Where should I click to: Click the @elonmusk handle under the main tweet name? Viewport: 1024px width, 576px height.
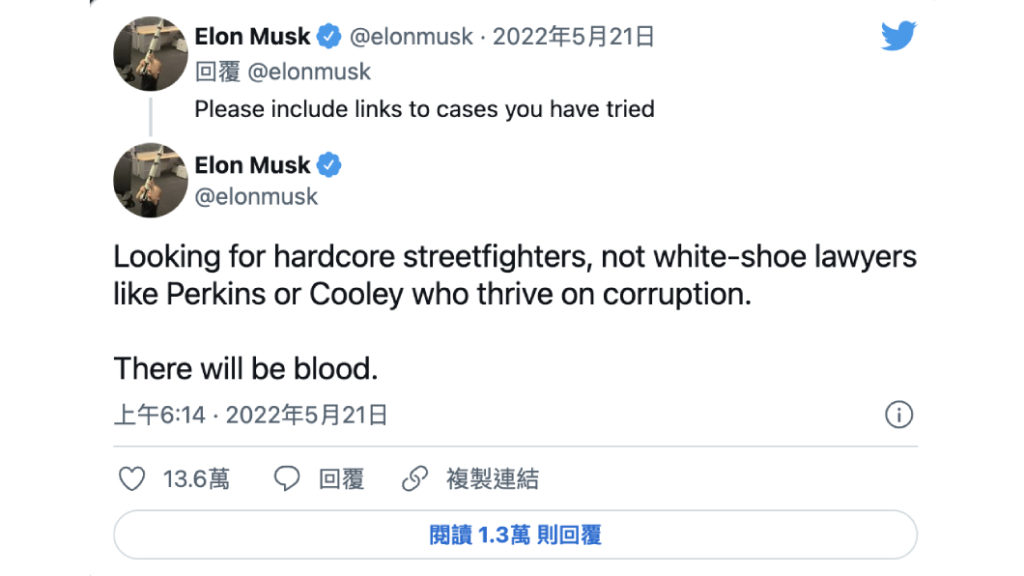[256, 196]
